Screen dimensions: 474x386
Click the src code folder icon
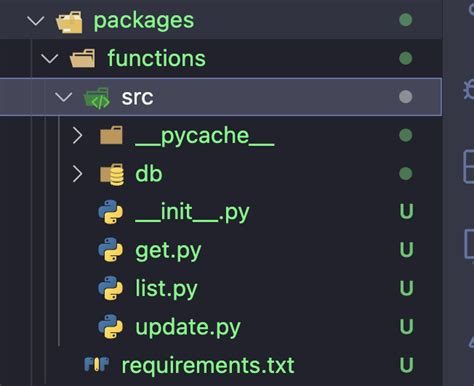(x=97, y=98)
